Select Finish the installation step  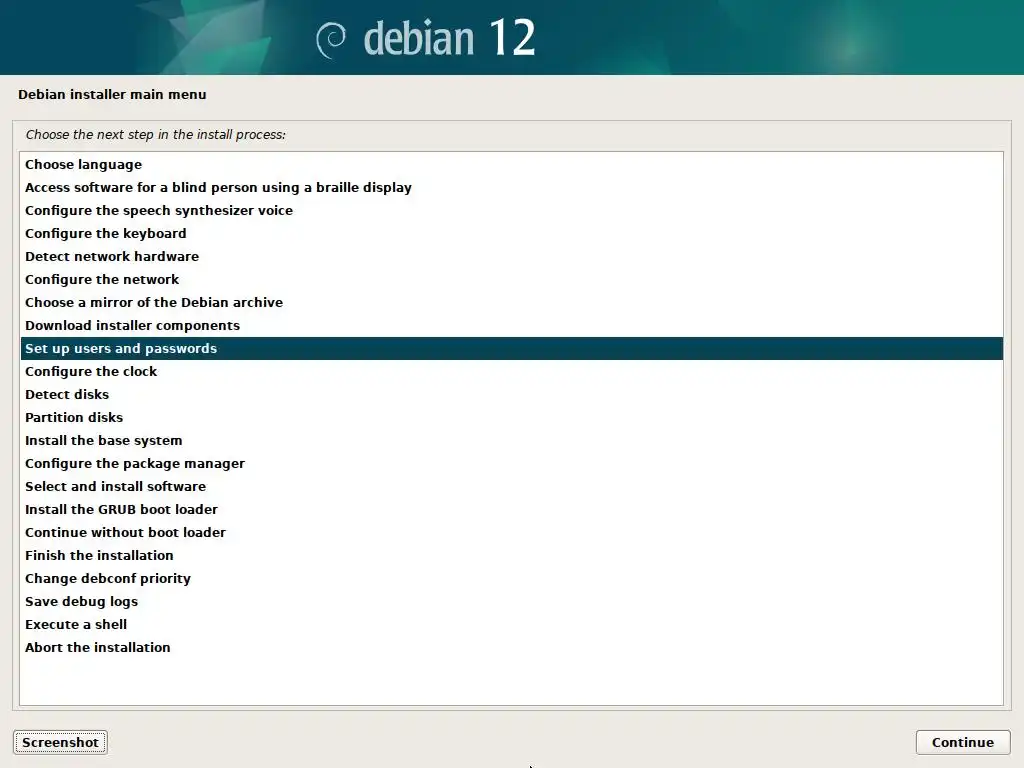pyautogui.click(x=511, y=555)
